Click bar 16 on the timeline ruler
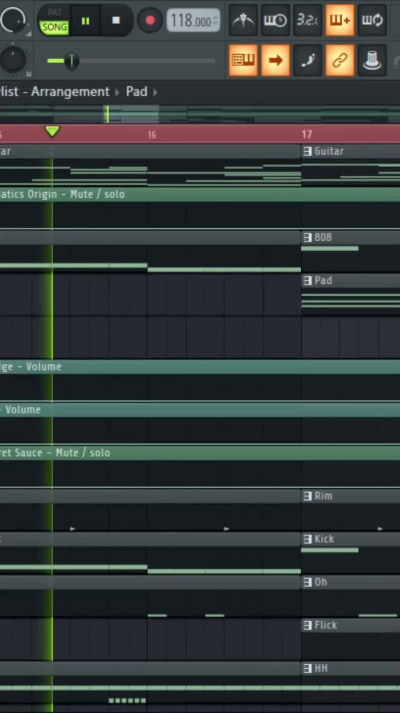400x713 pixels. (x=151, y=135)
